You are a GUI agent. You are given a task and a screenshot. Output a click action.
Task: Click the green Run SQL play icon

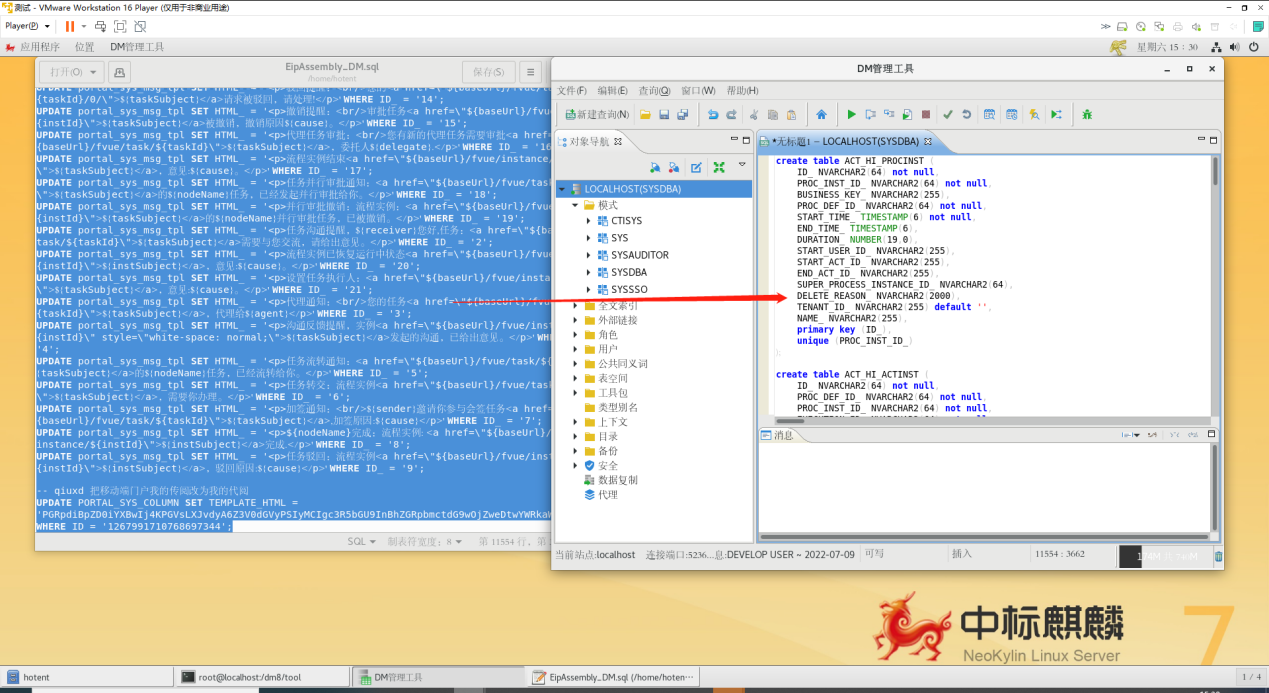point(852,115)
